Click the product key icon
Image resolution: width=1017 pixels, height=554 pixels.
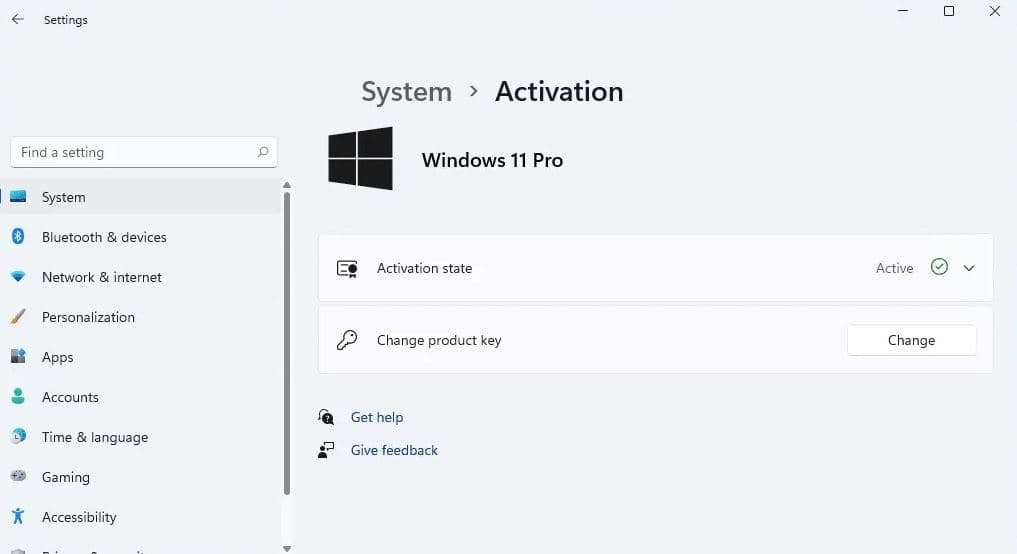(347, 340)
